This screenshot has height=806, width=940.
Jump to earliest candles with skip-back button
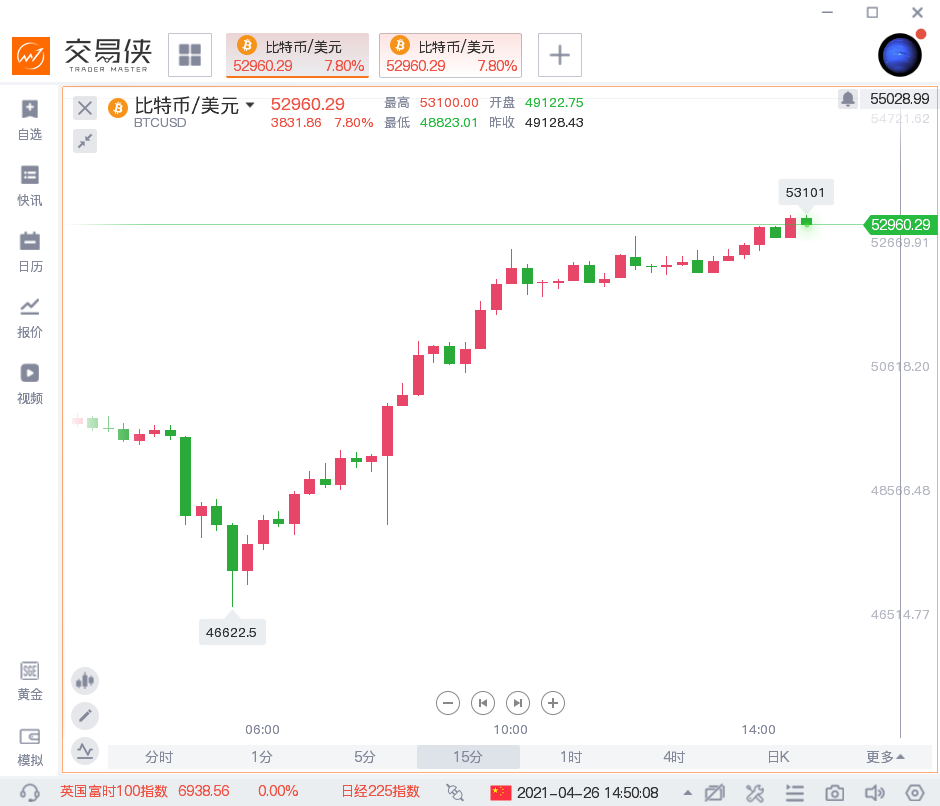[x=483, y=703]
